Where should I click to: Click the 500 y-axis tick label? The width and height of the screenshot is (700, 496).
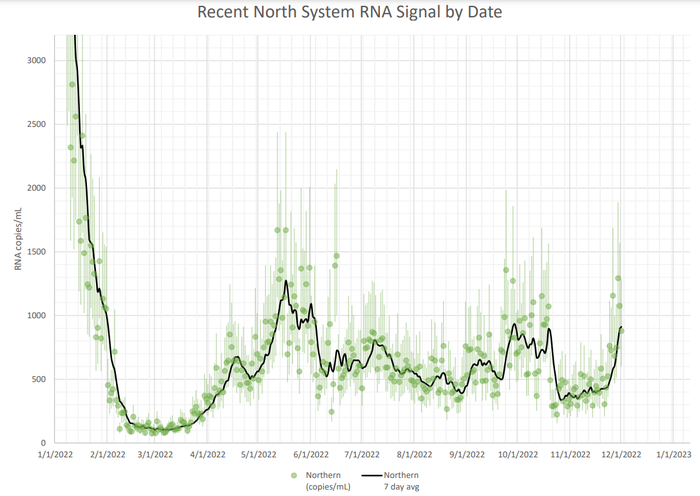[x=37, y=379]
